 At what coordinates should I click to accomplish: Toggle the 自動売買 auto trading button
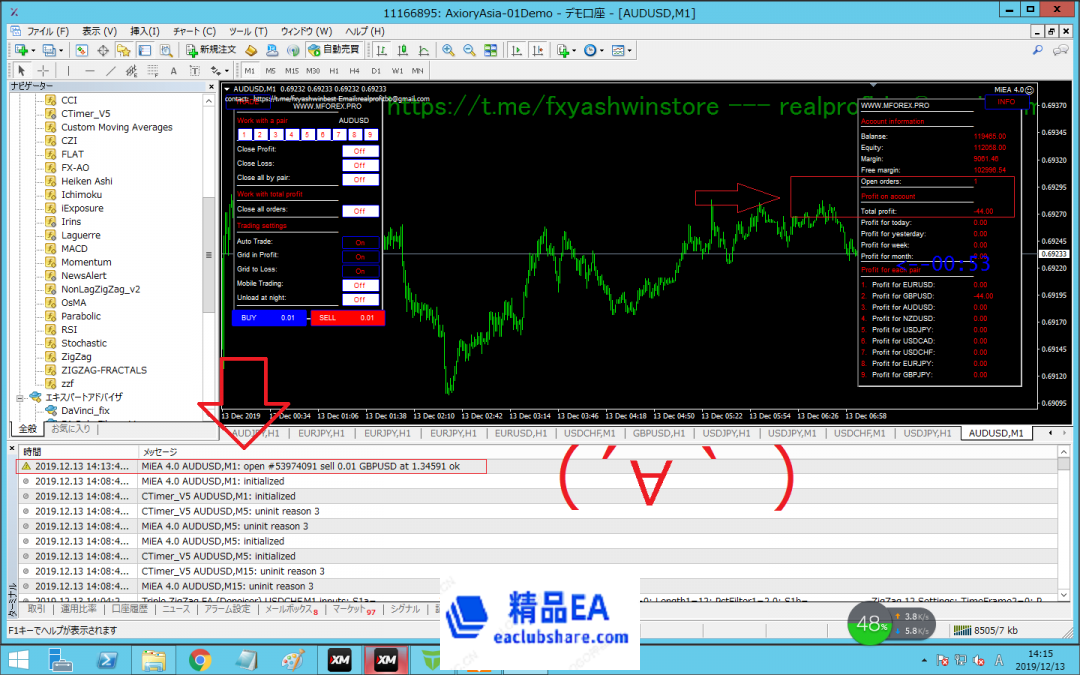click(x=334, y=50)
